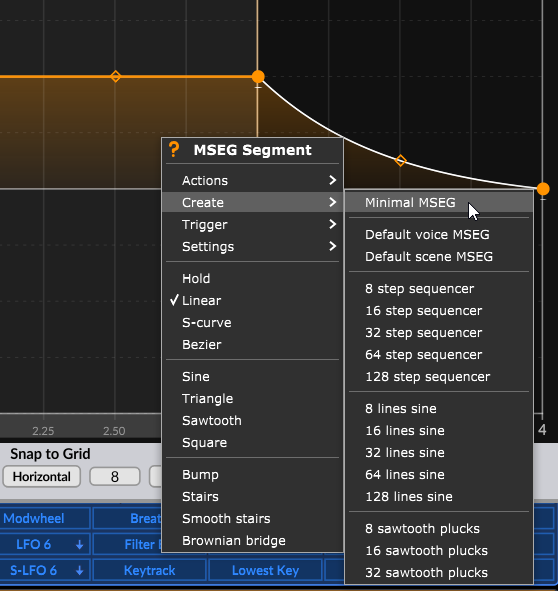Click diamond control point on flat segment
This screenshot has width=558, height=591.
pos(116,77)
